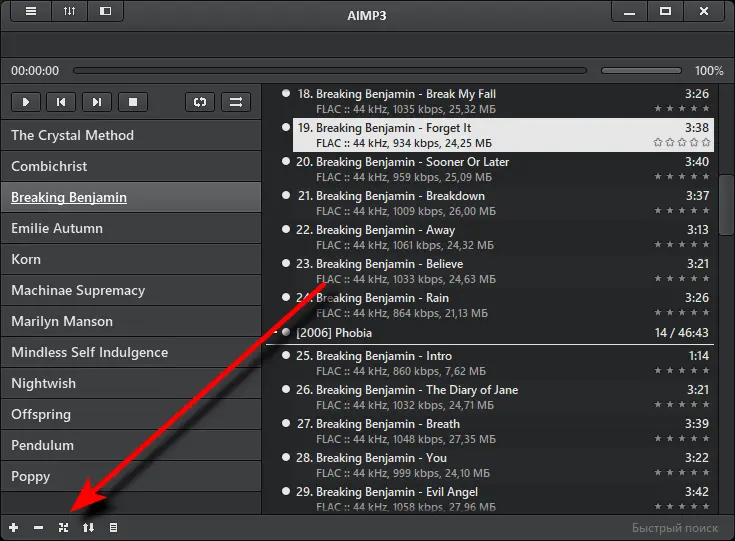Open the Marilyn Manson playlist

131,321
